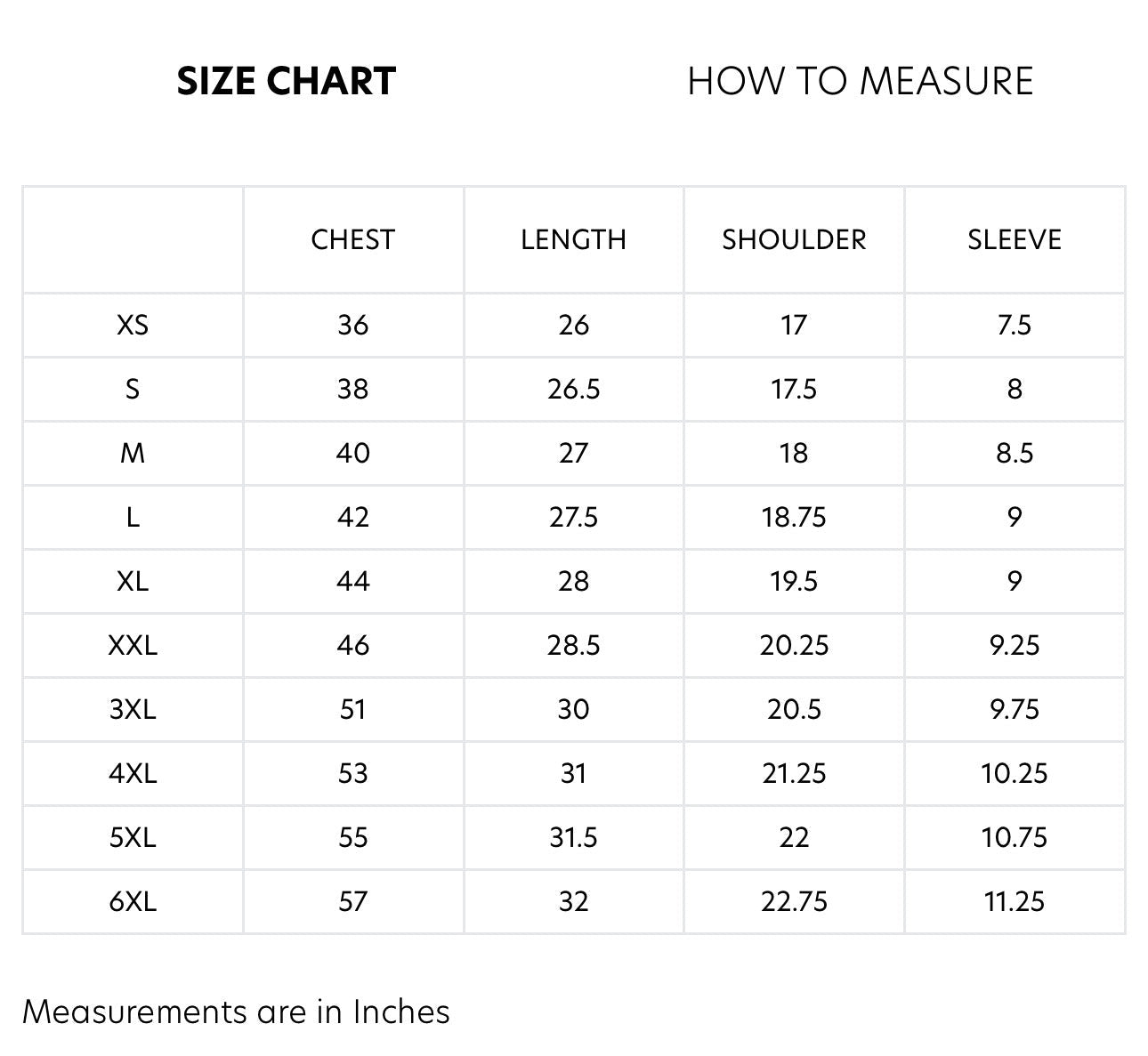The width and height of the screenshot is (1148, 1056).
Task: Select the CHEST column header
Action: point(352,239)
